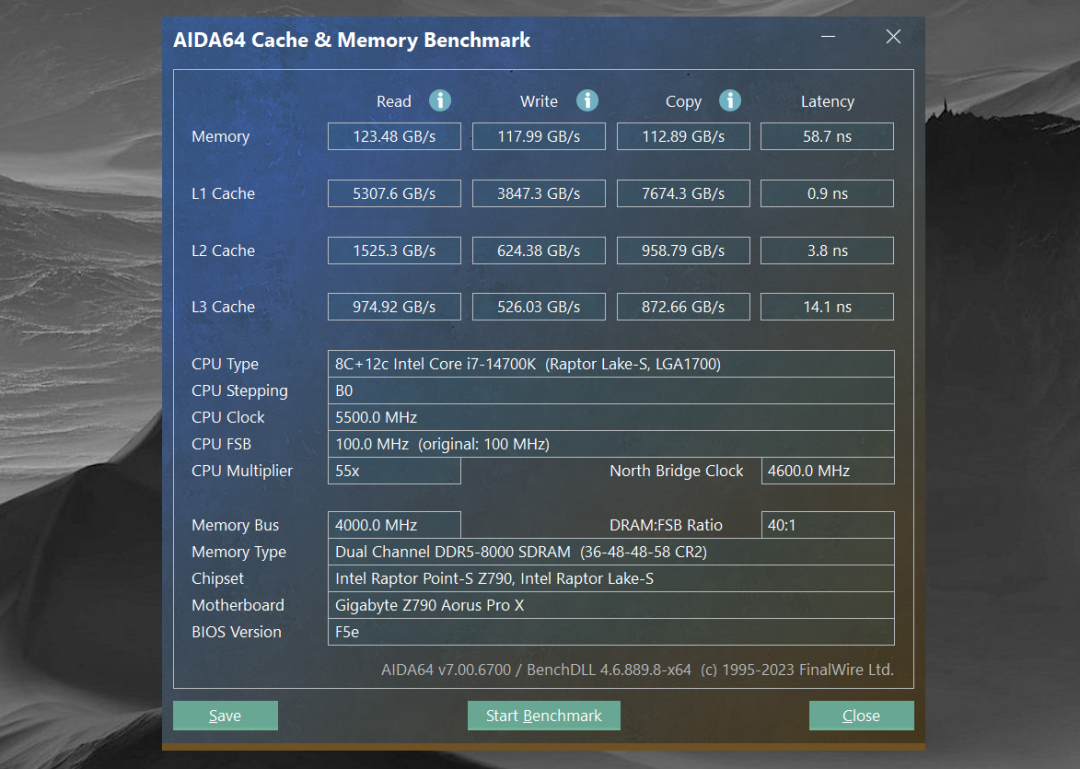The height and width of the screenshot is (769, 1080).
Task: Click the AIDA64 version footer text
Action: coord(637,670)
